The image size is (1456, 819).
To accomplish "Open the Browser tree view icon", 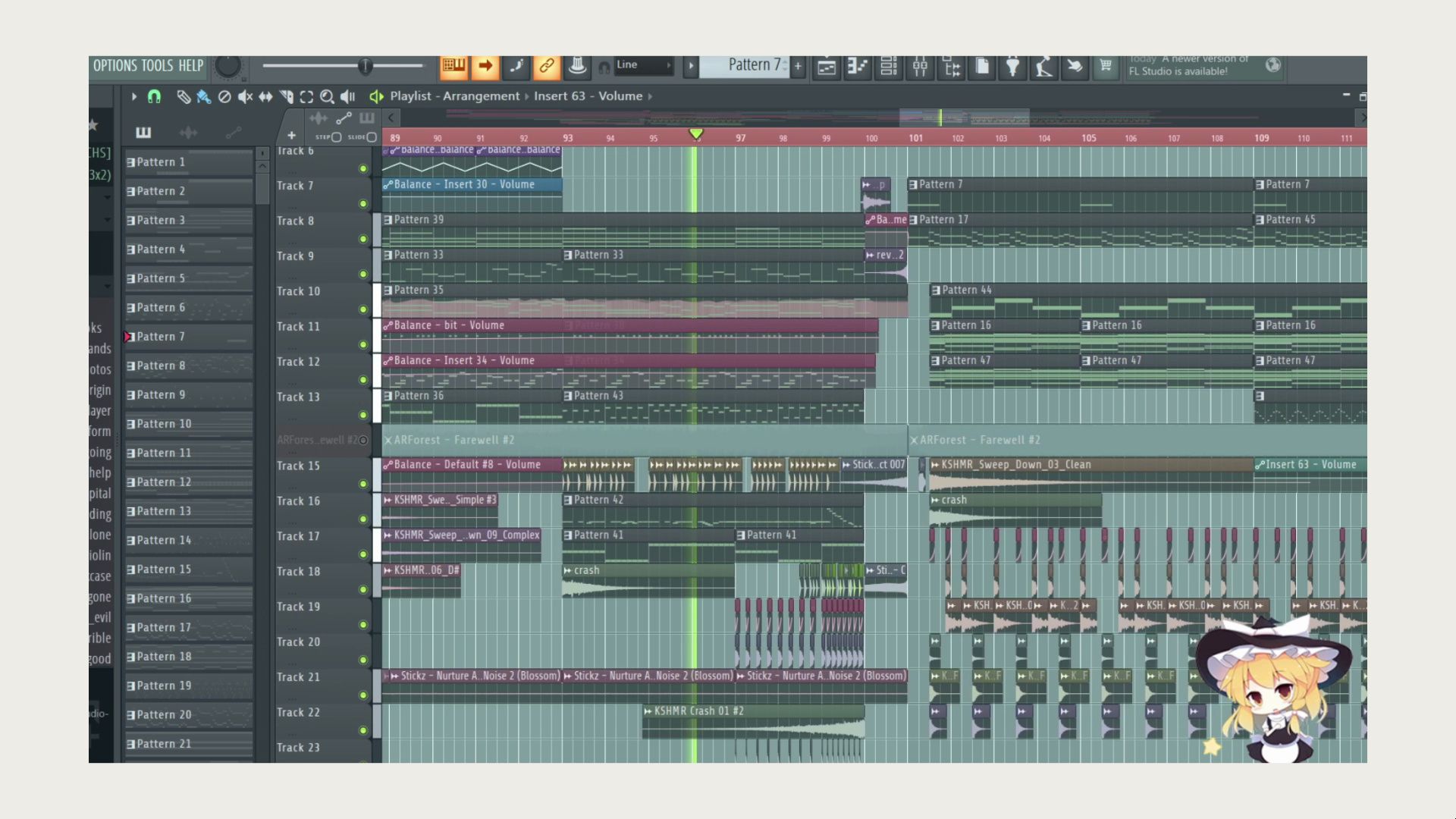I will (951, 67).
